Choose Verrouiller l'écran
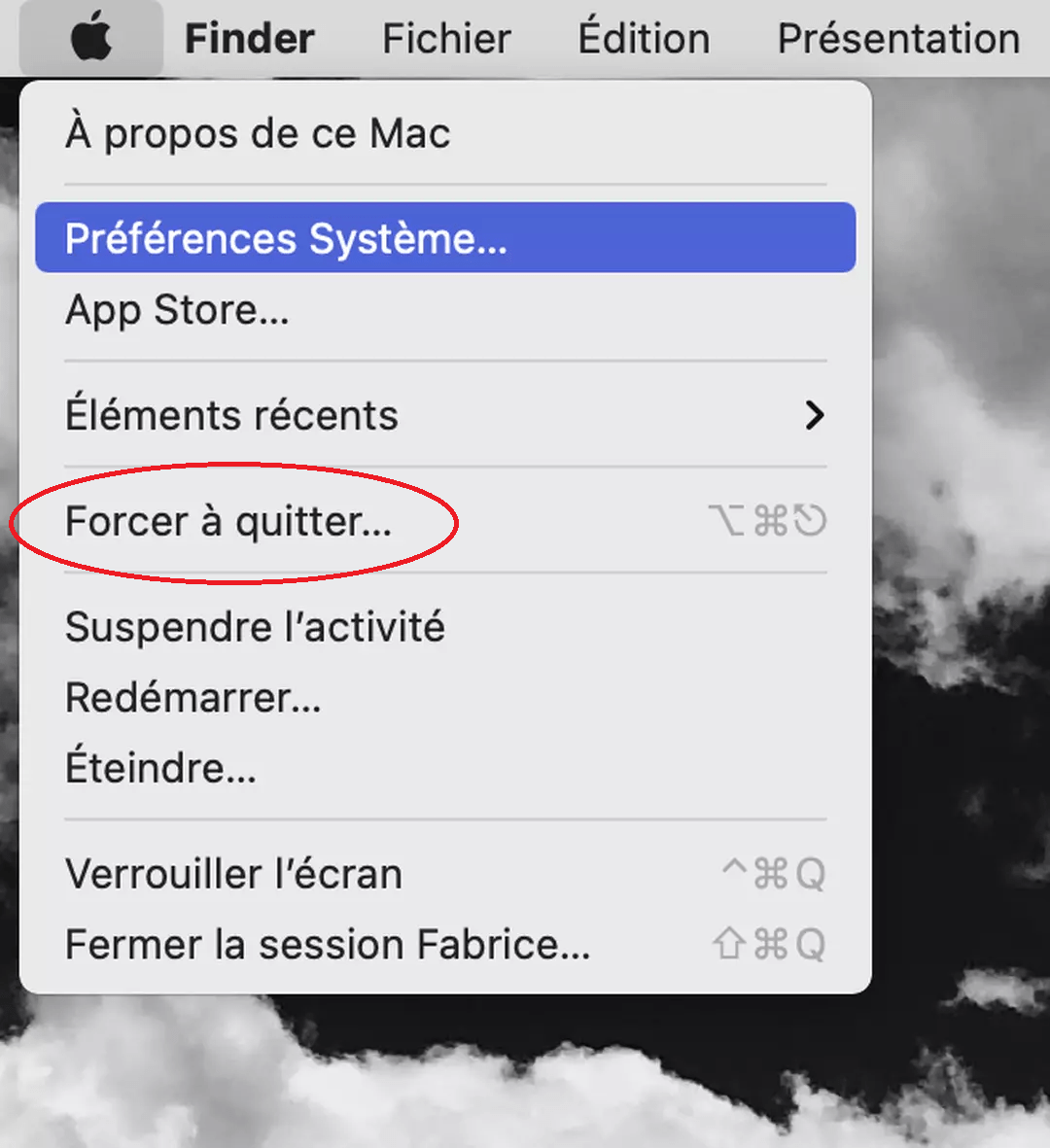Viewport: 1050px width, 1148px height. click(x=445, y=874)
